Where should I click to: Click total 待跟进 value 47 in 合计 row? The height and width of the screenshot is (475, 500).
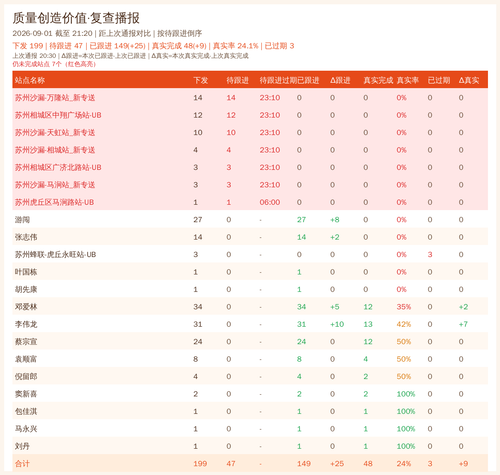click(231, 464)
